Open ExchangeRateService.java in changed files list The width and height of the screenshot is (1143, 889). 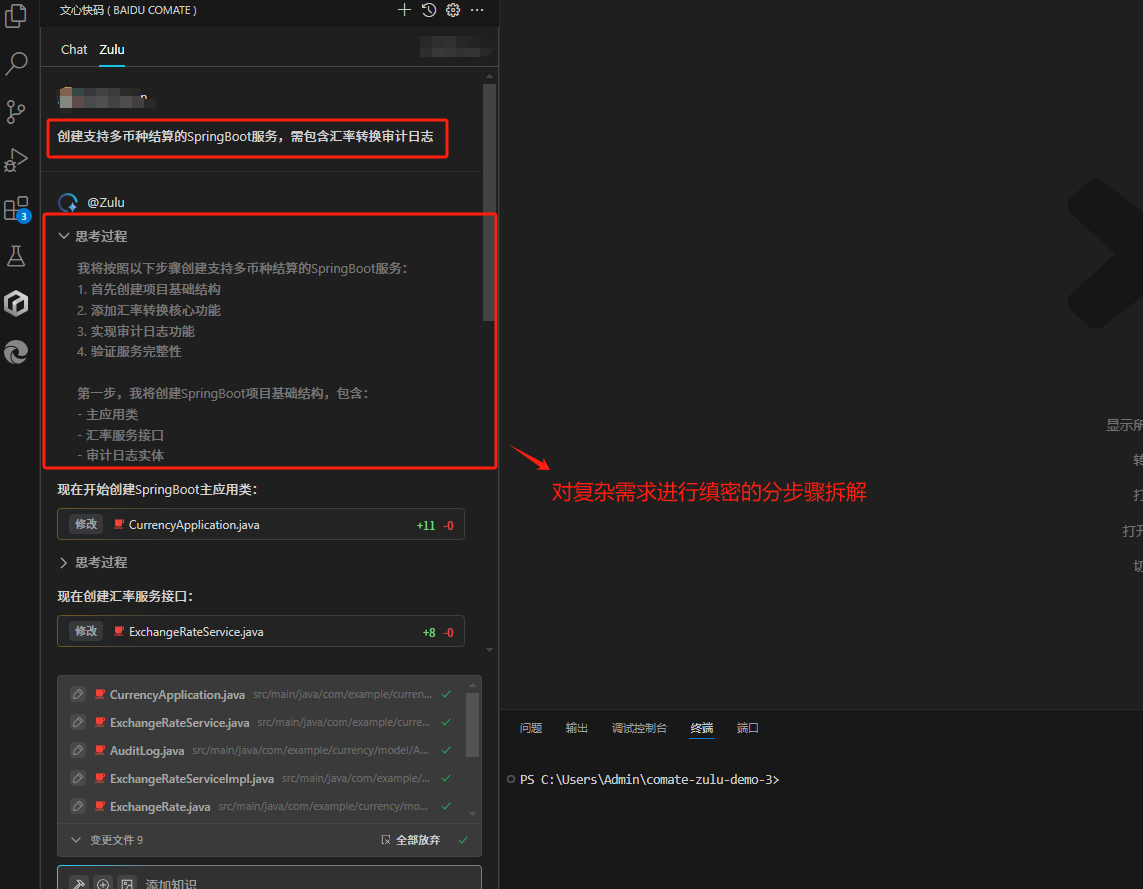179,723
